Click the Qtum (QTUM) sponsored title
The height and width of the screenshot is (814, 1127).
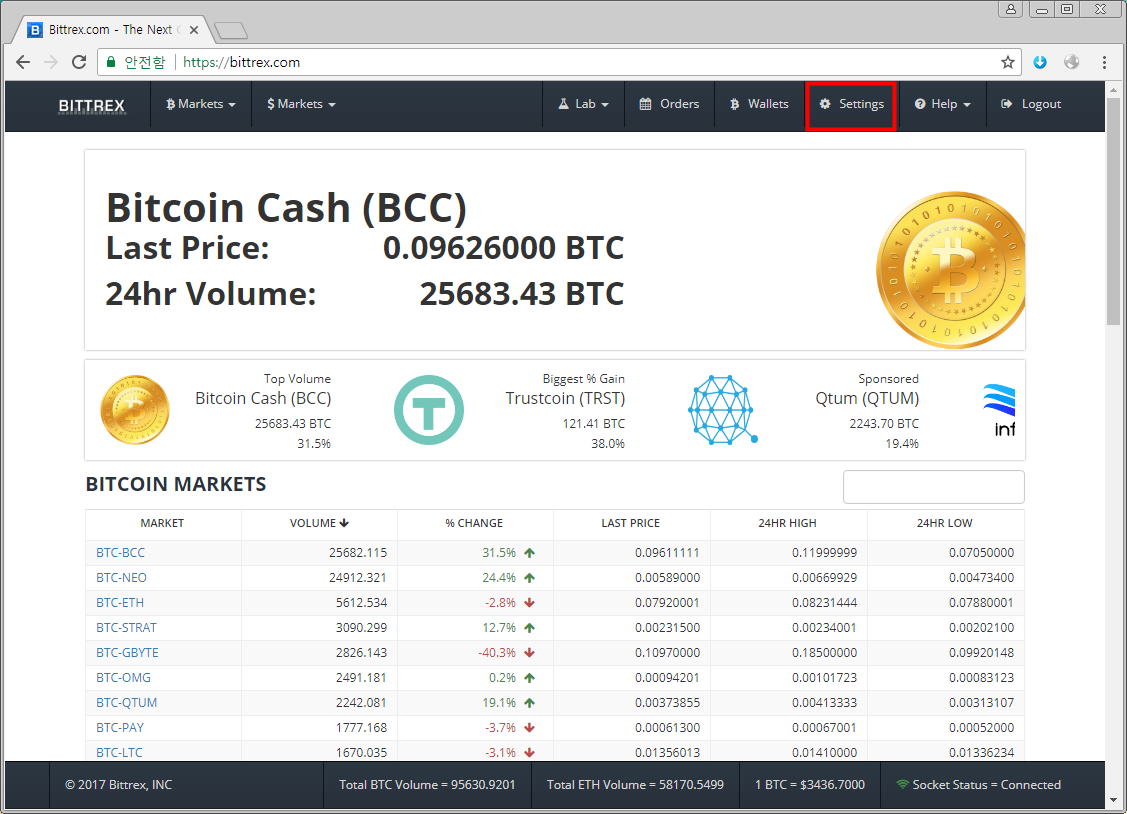[868, 398]
